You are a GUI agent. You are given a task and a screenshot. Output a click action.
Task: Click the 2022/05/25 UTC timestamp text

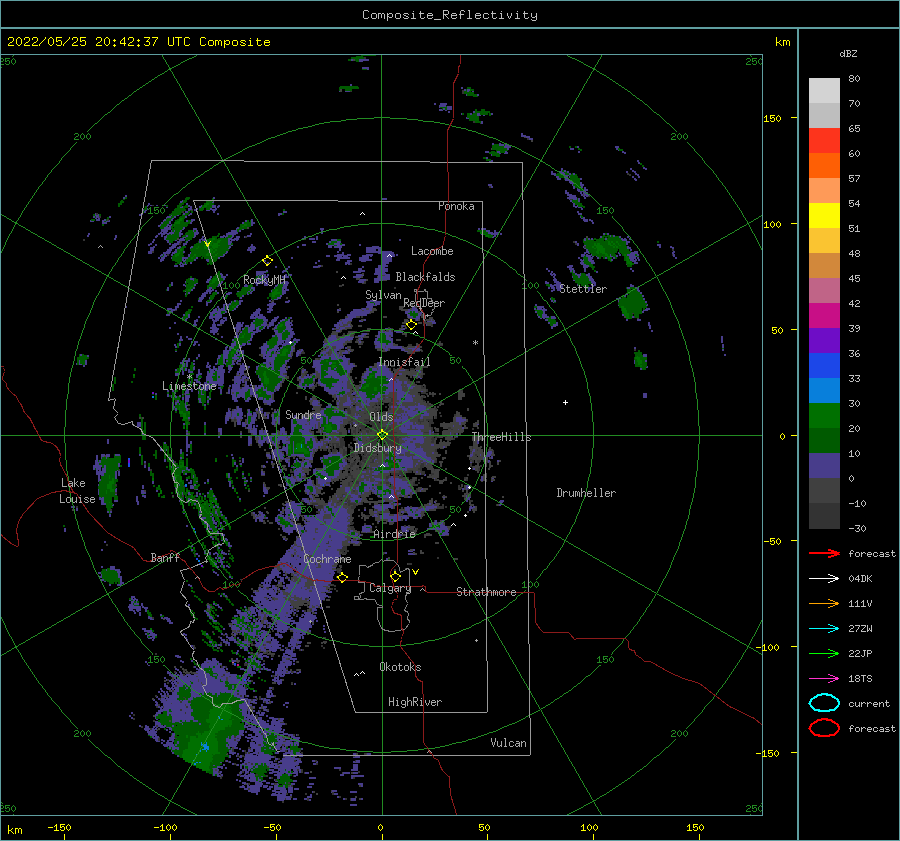point(138,41)
